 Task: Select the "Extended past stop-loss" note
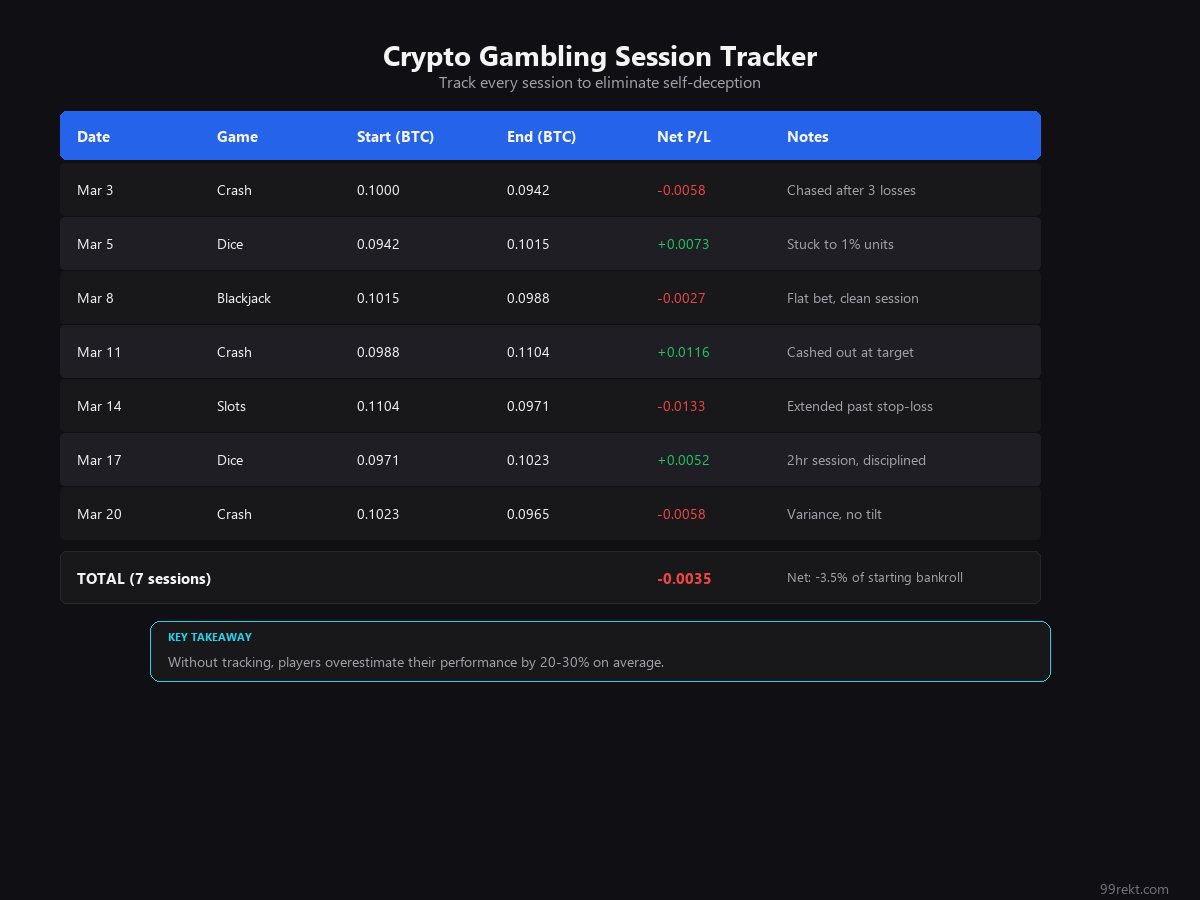pos(859,406)
